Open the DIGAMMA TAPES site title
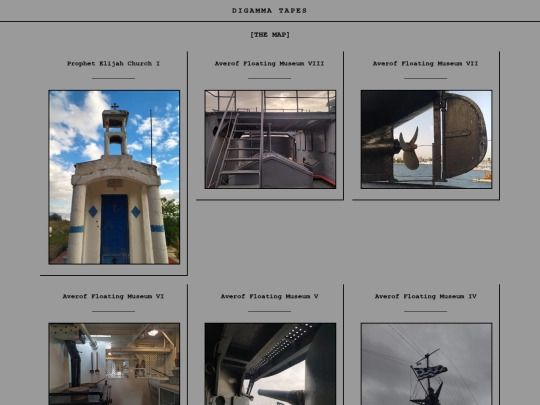 269,11
